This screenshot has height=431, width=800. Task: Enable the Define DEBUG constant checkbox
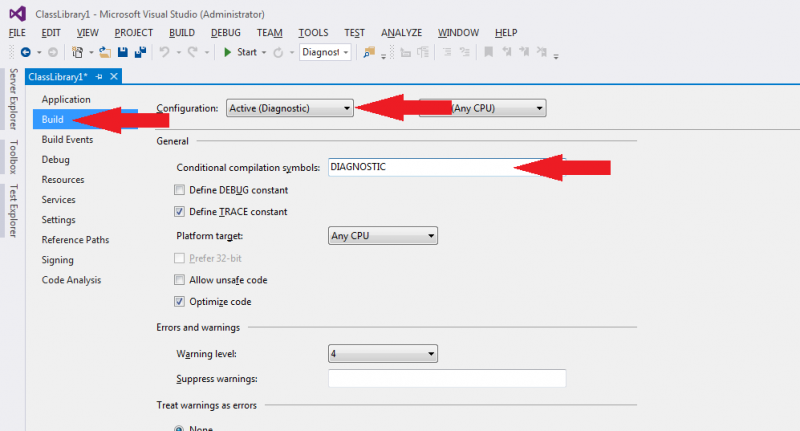(179, 190)
